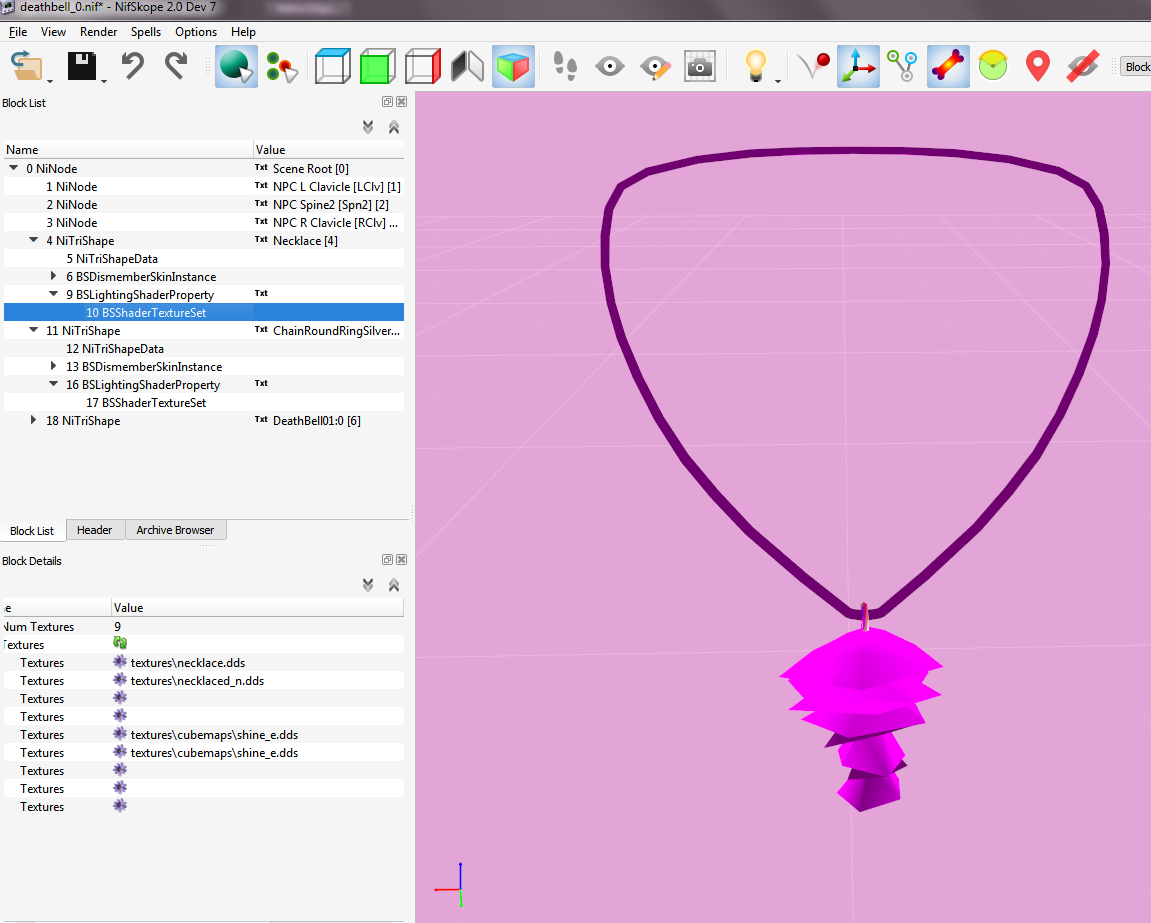Expand all rows in Block List panel

point(368,127)
